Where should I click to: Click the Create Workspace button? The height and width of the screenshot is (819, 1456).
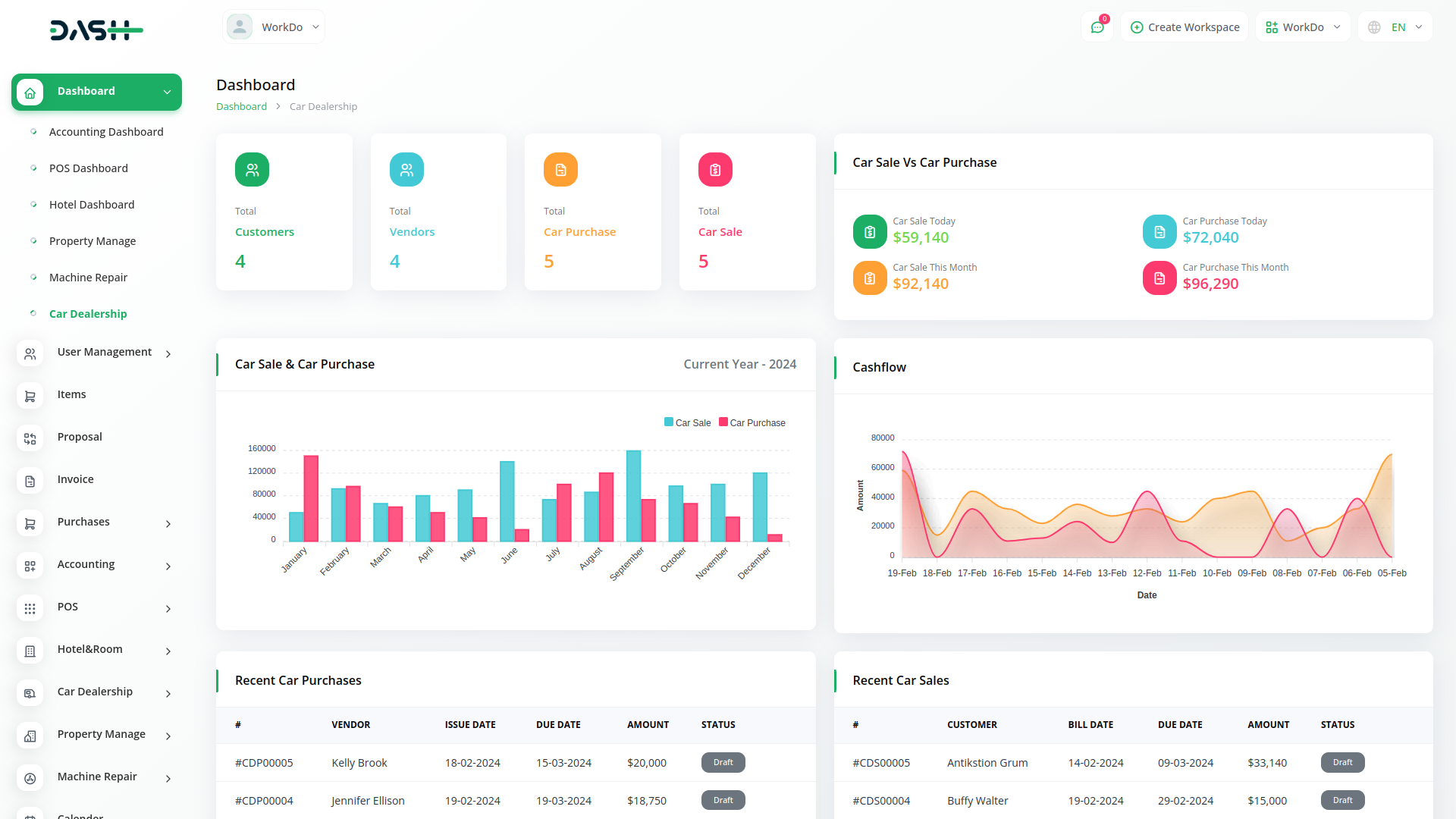pos(1185,27)
